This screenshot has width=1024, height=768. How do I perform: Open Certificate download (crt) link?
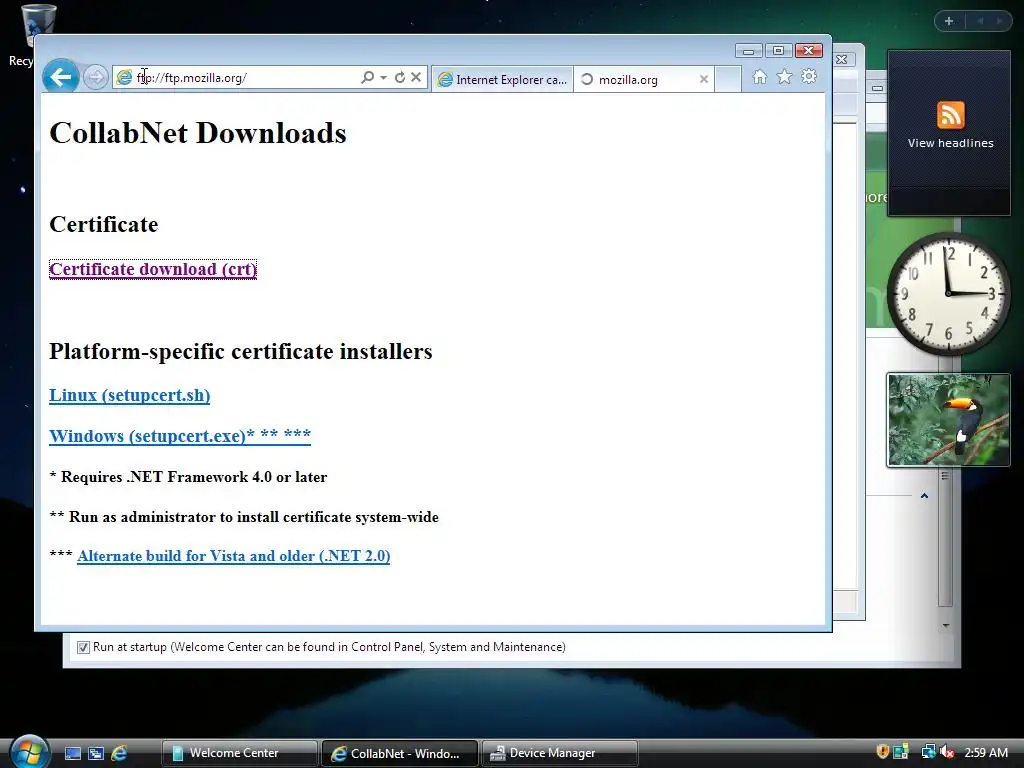(x=153, y=269)
